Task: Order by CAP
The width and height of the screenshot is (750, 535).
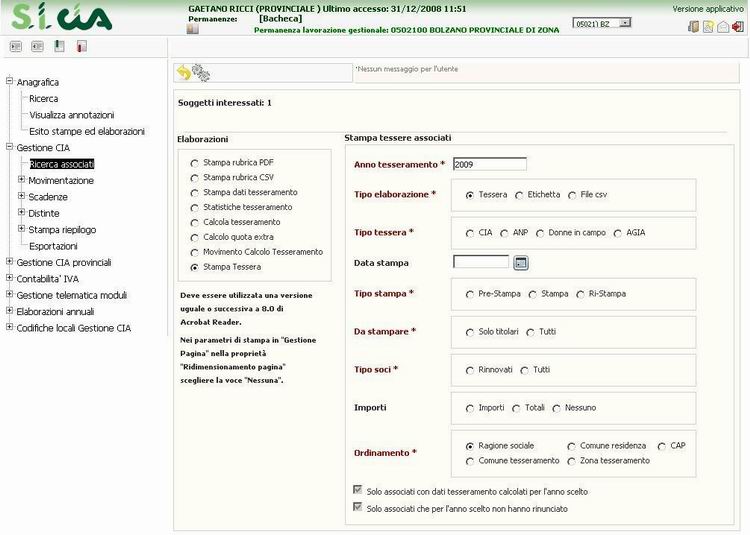Action: (x=662, y=447)
